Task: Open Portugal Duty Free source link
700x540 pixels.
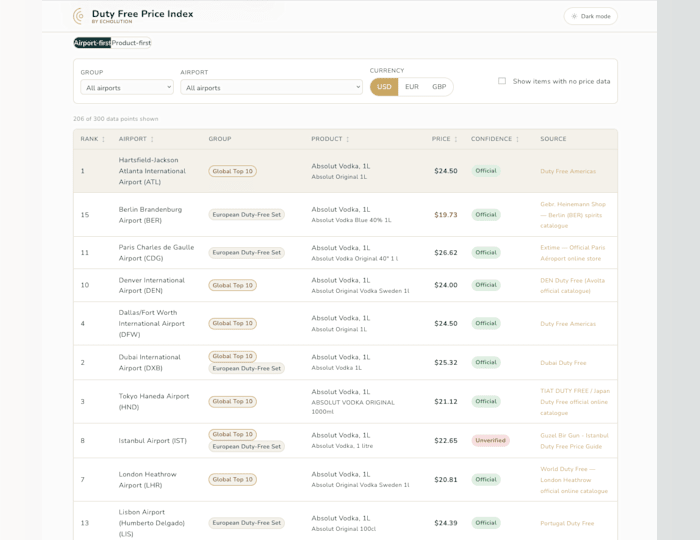Action: click(567, 523)
